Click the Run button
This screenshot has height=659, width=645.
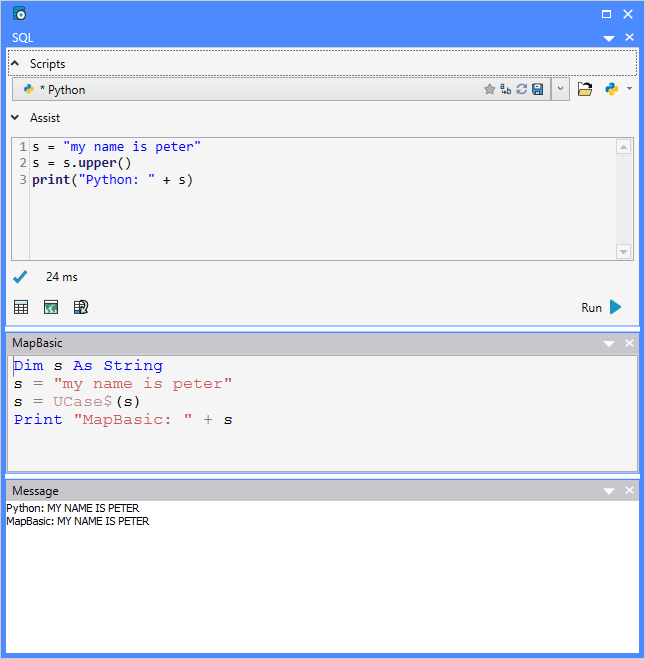(601, 308)
